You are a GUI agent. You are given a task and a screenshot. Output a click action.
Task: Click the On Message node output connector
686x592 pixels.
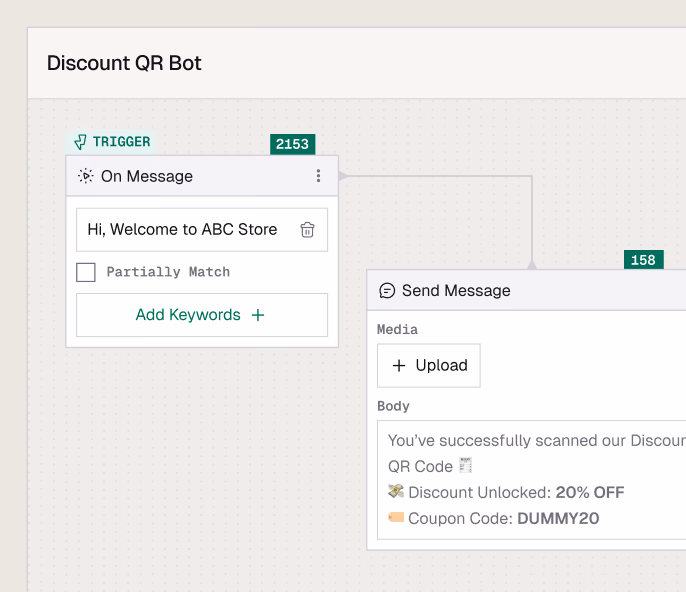(342, 176)
